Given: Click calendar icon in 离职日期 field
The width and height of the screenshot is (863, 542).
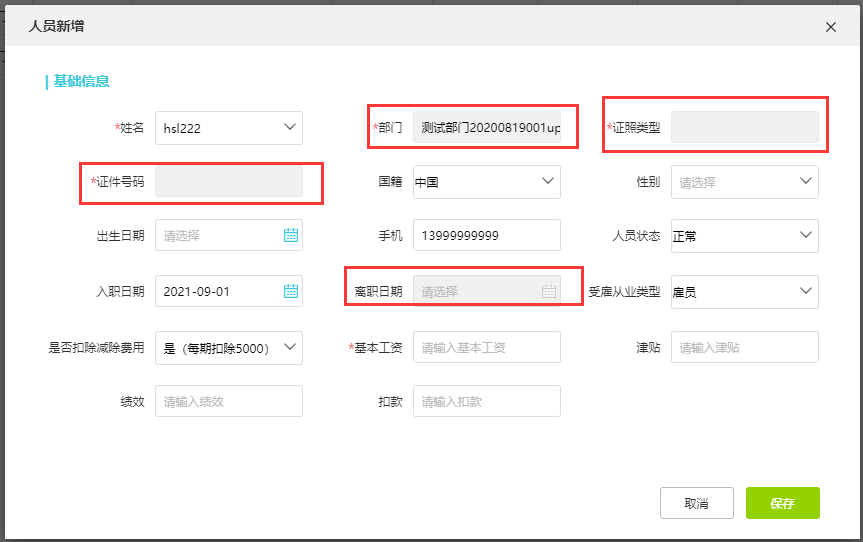Looking at the screenshot, I should pyautogui.click(x=548, y=292).
